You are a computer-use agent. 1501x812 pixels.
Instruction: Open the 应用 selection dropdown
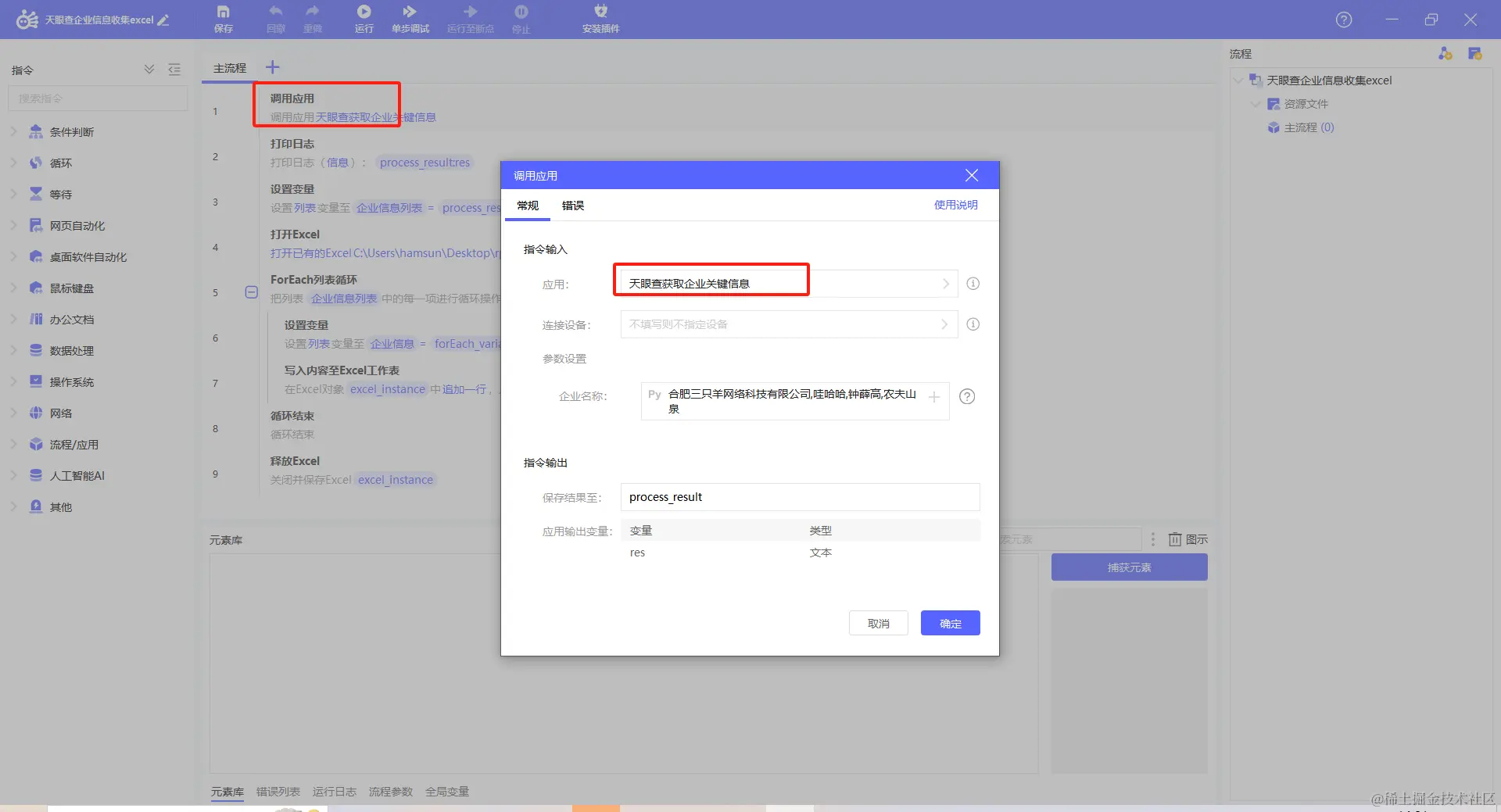pyautogui.click(x=789, y=284)
